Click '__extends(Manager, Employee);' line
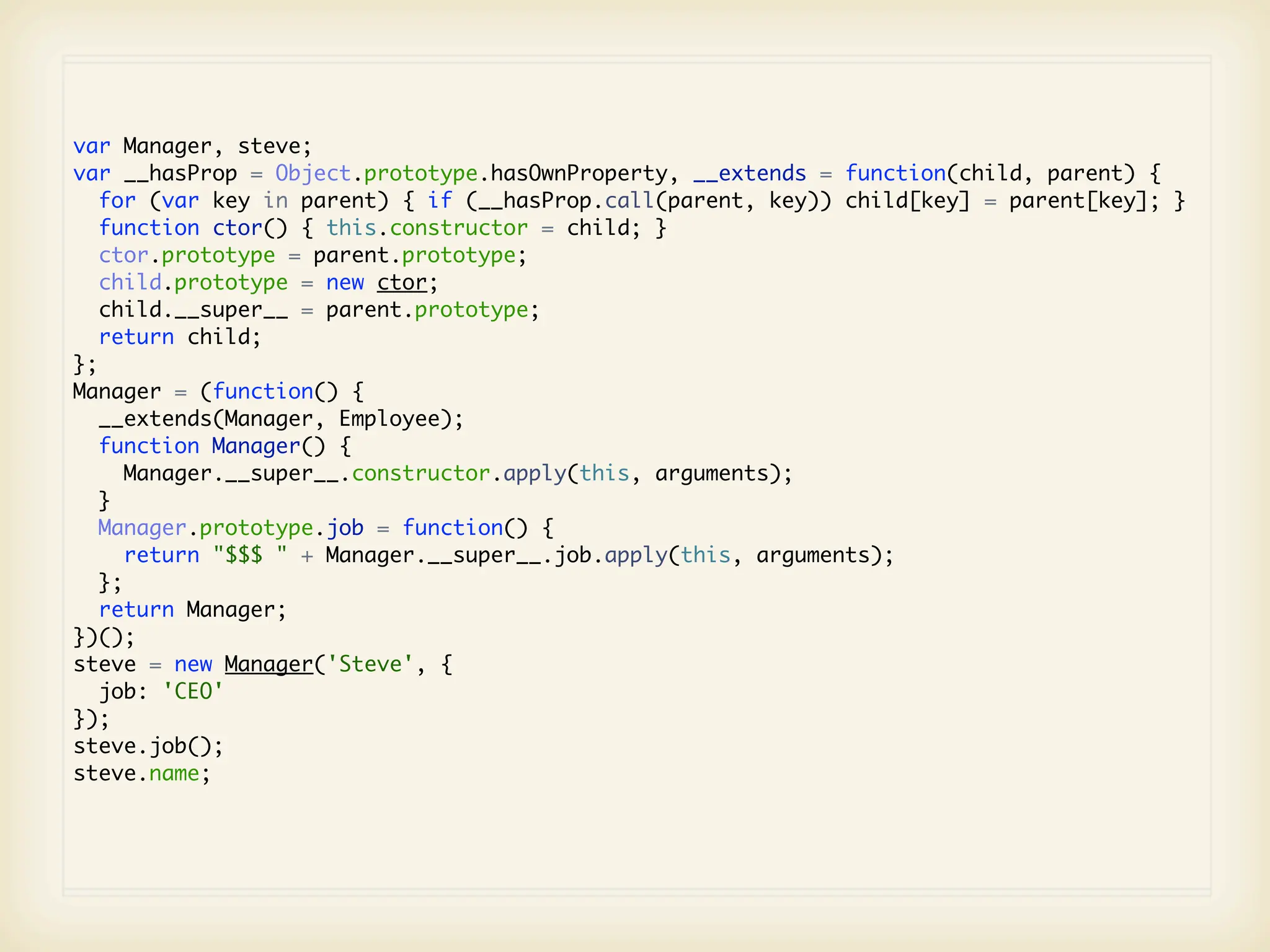This screenshot has height=952, width=1270. click(281, 419)
